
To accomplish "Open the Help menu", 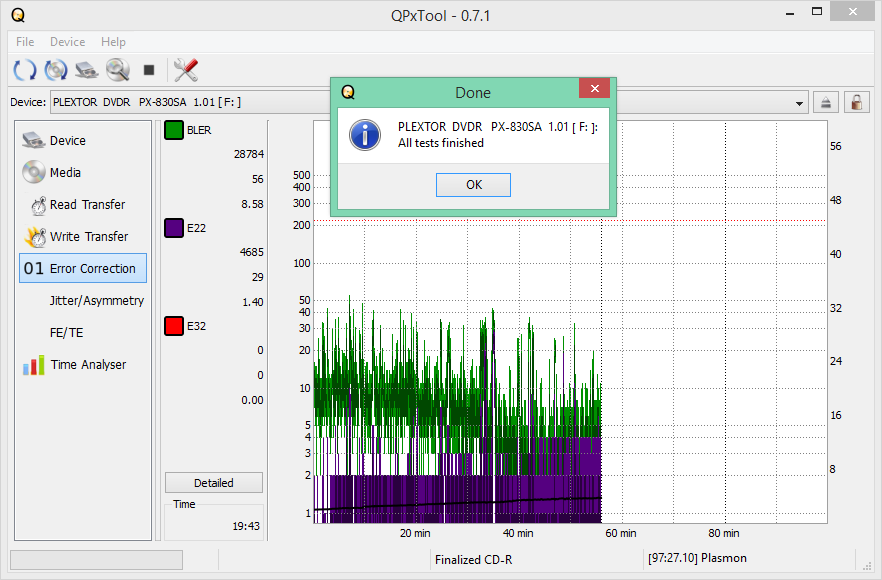I will coord(113,42).
